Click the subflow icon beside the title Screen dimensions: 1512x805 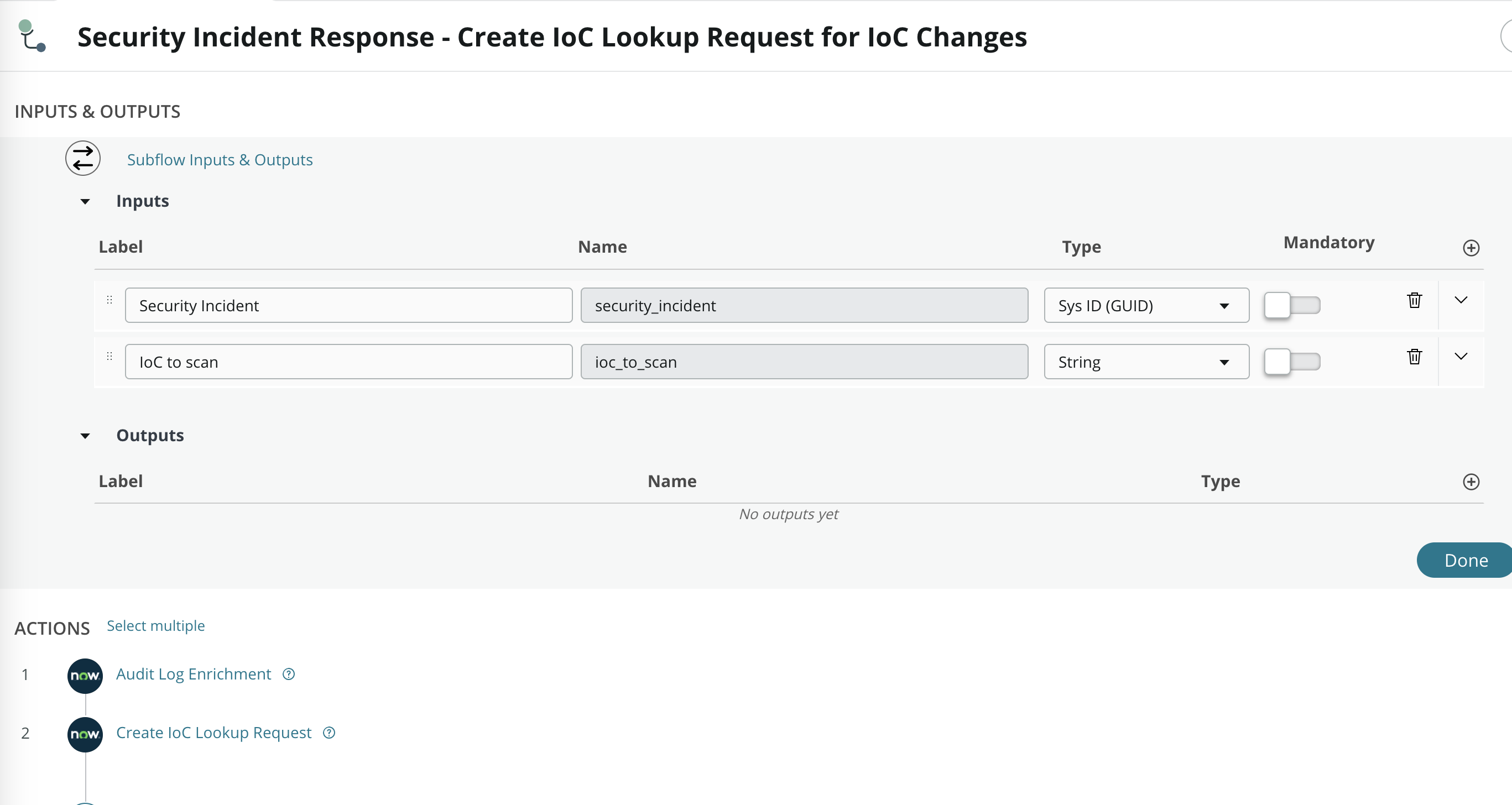coord(32,36)
